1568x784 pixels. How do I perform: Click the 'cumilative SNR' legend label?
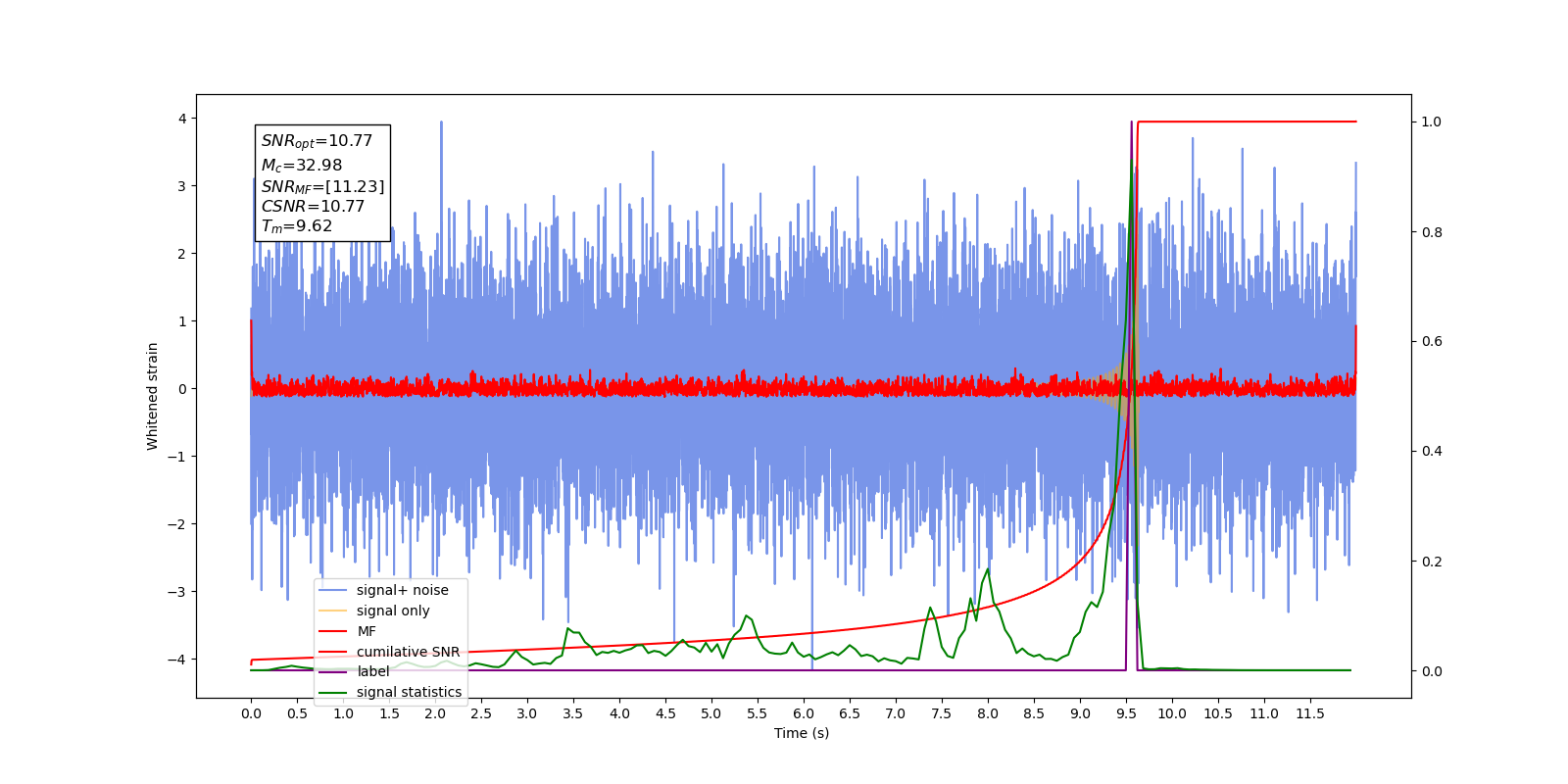point(408,652)
